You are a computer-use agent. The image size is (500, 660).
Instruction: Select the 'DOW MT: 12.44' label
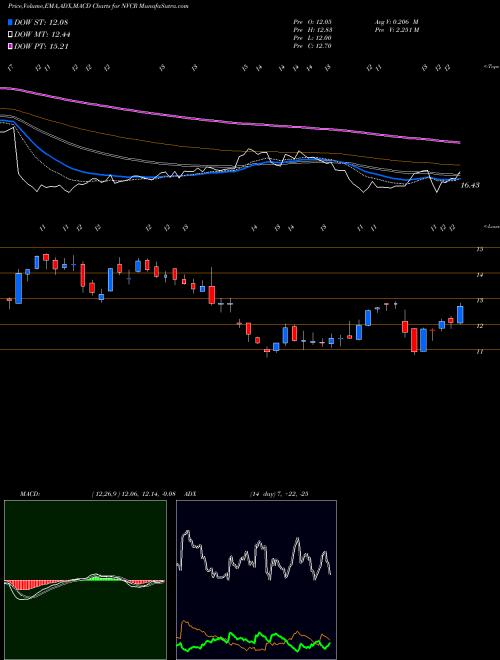pos(42,35)
